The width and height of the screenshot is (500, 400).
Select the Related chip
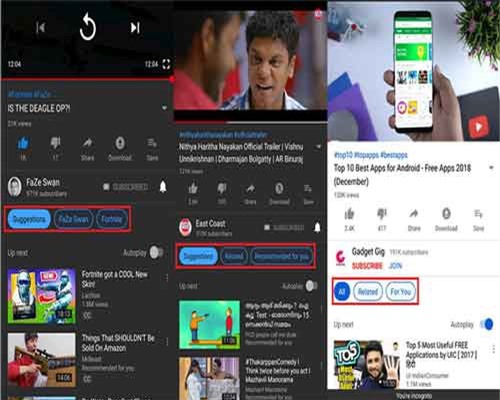click(368, 292)
